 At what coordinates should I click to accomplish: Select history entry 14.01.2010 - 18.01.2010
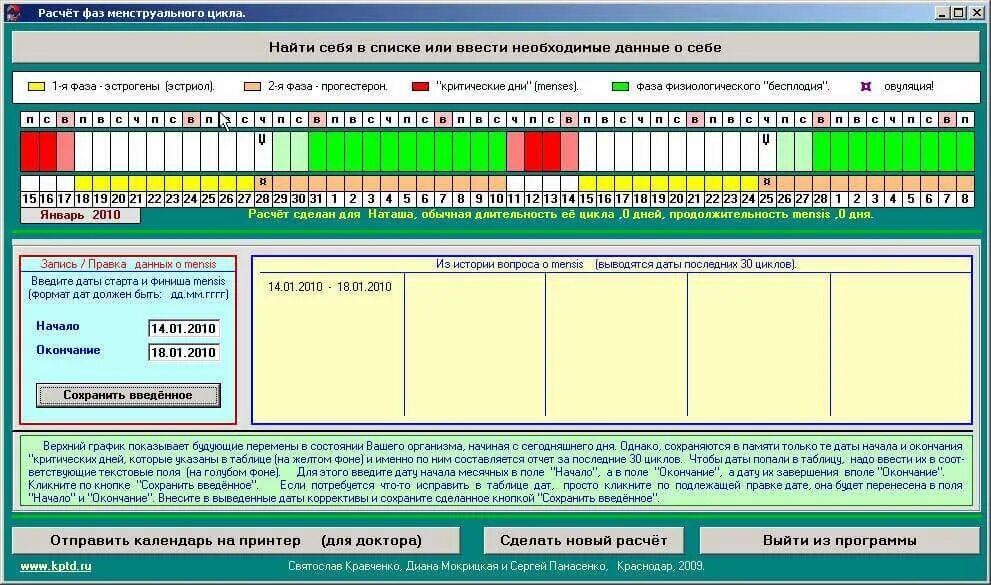[x=329, y=287]
